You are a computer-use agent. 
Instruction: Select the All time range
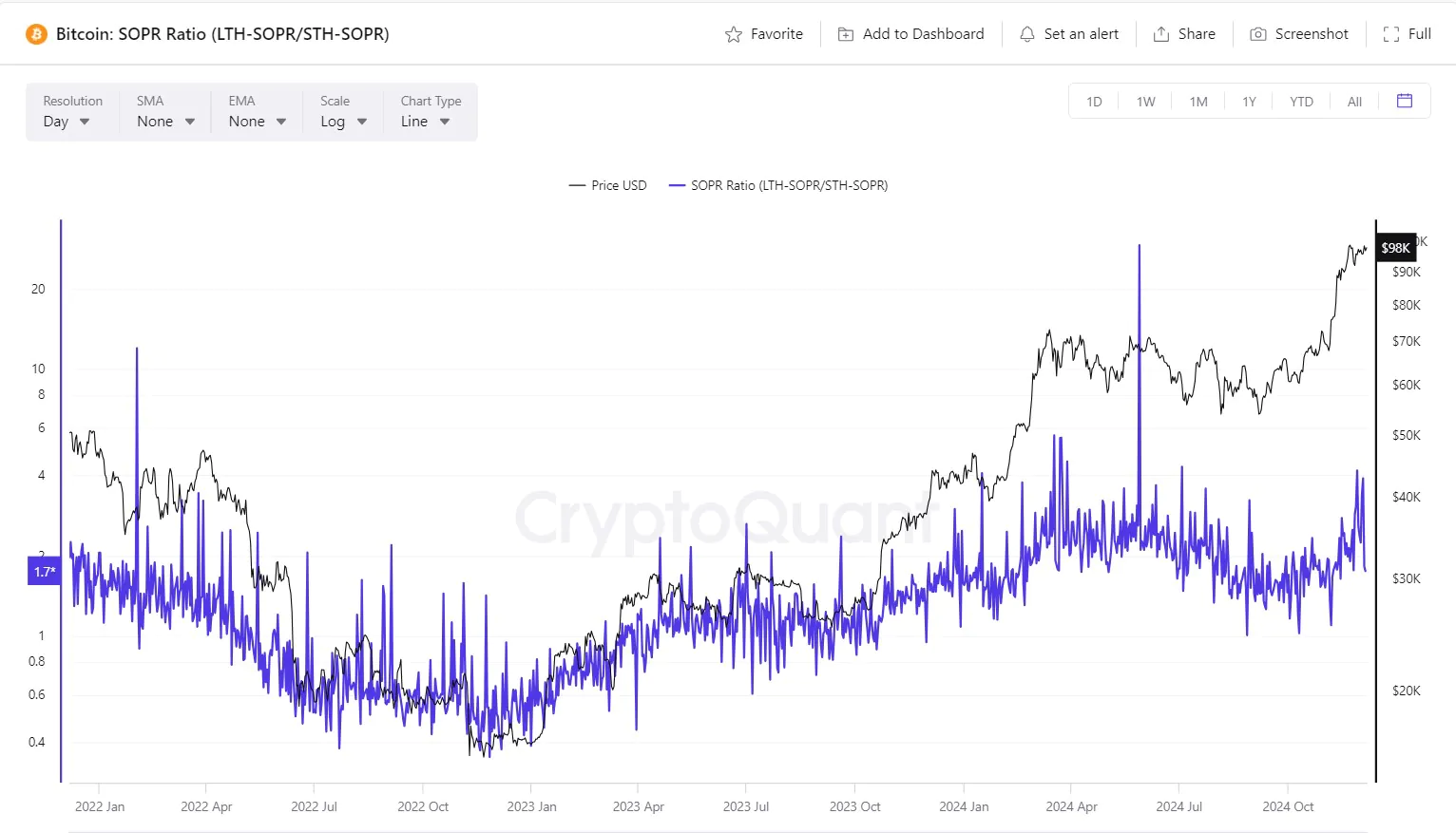[1354, 102]
